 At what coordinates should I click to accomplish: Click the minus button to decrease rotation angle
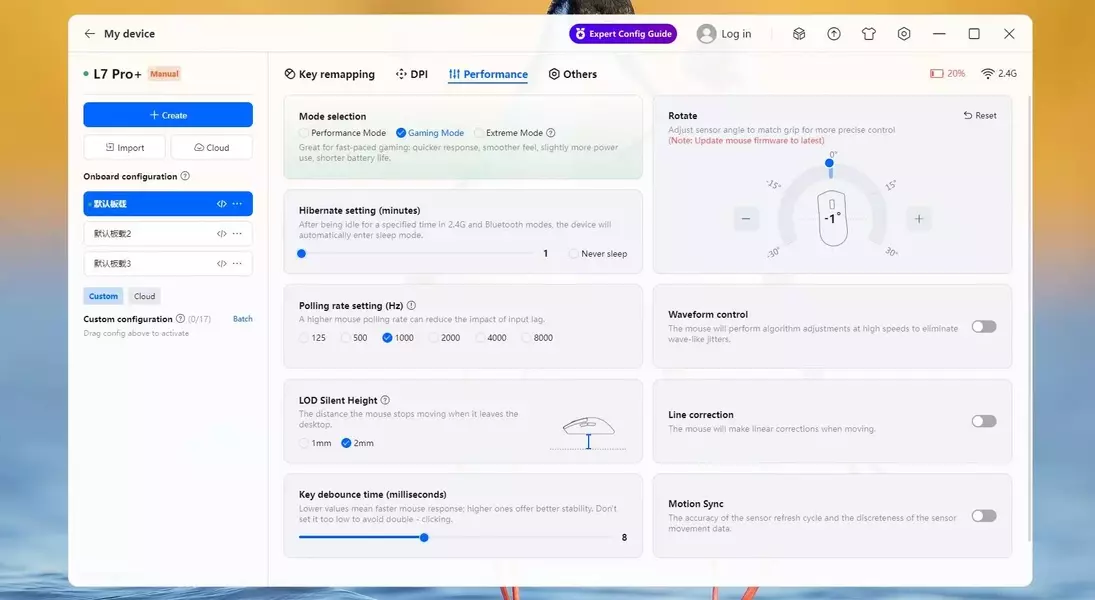746,219
